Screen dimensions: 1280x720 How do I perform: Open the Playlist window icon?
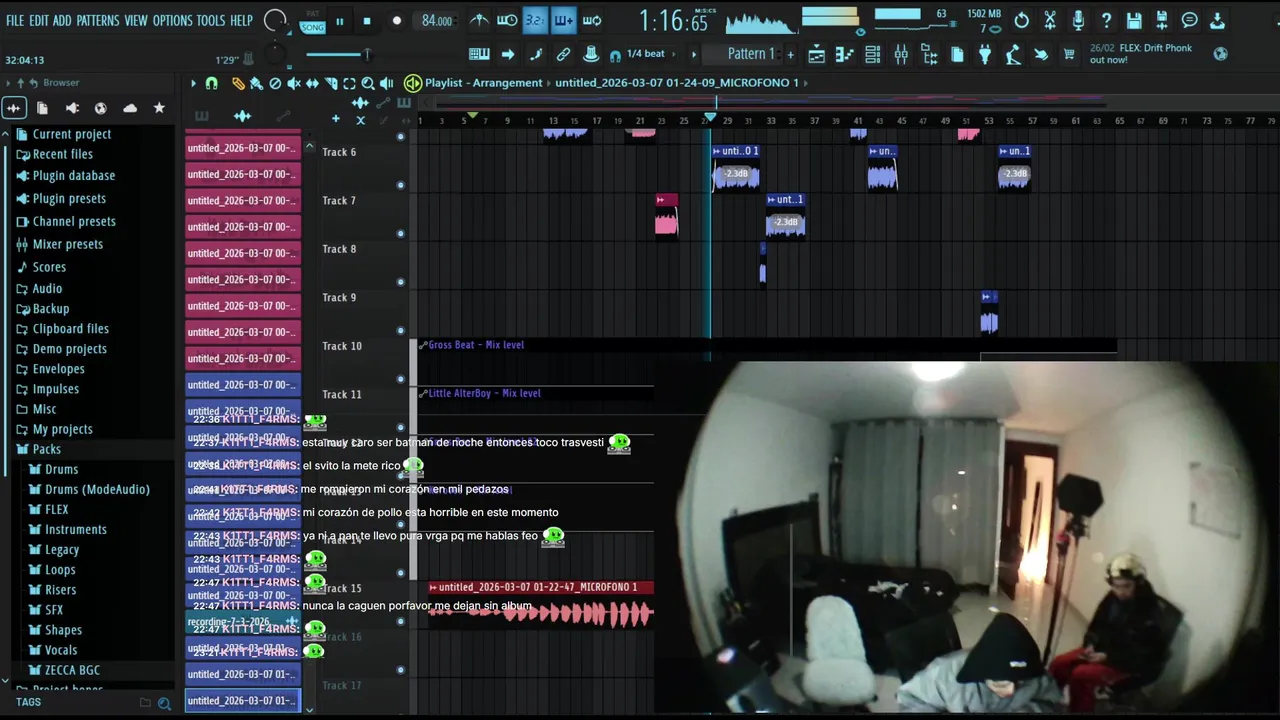pos(817,55)
